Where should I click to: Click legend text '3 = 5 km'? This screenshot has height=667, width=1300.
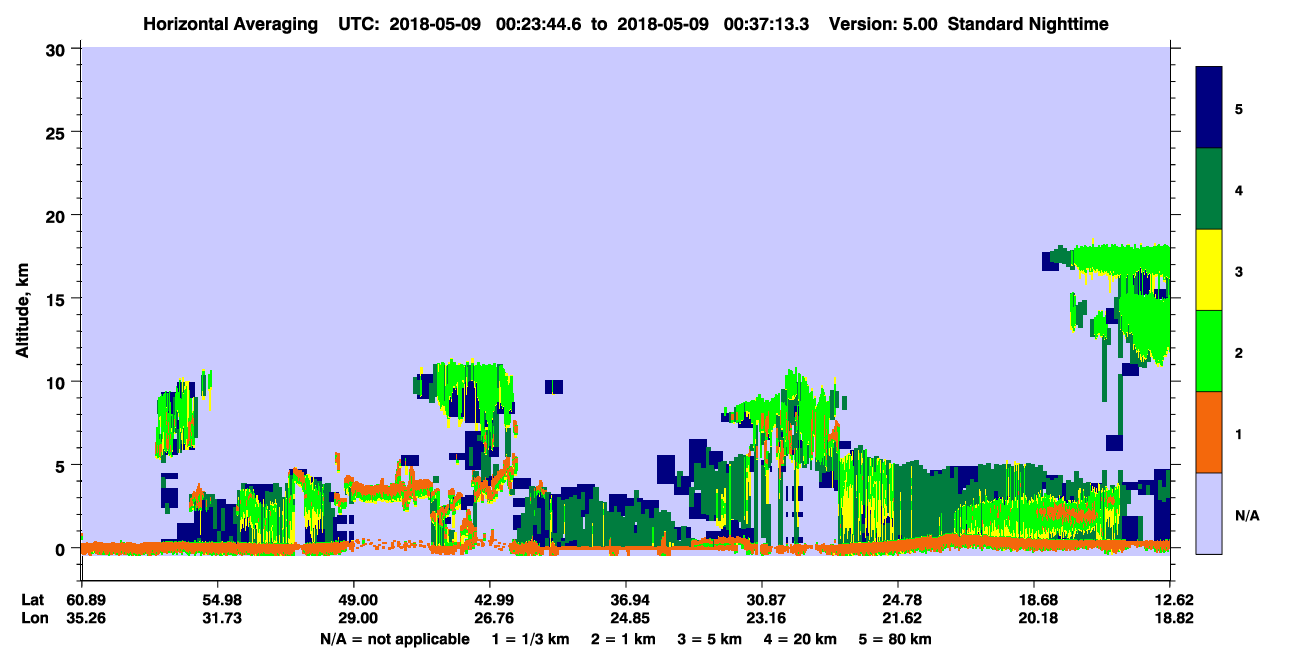(x=709, y=639)
